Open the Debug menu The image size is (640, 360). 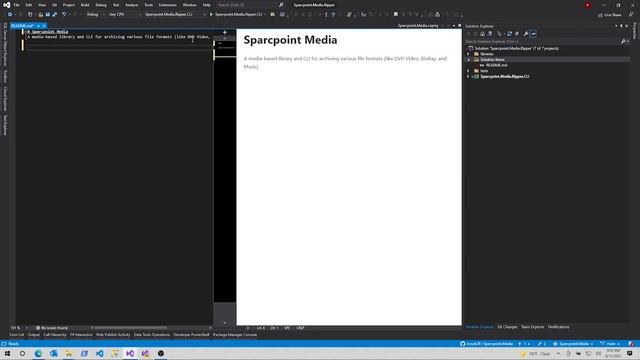pos(101,5)
